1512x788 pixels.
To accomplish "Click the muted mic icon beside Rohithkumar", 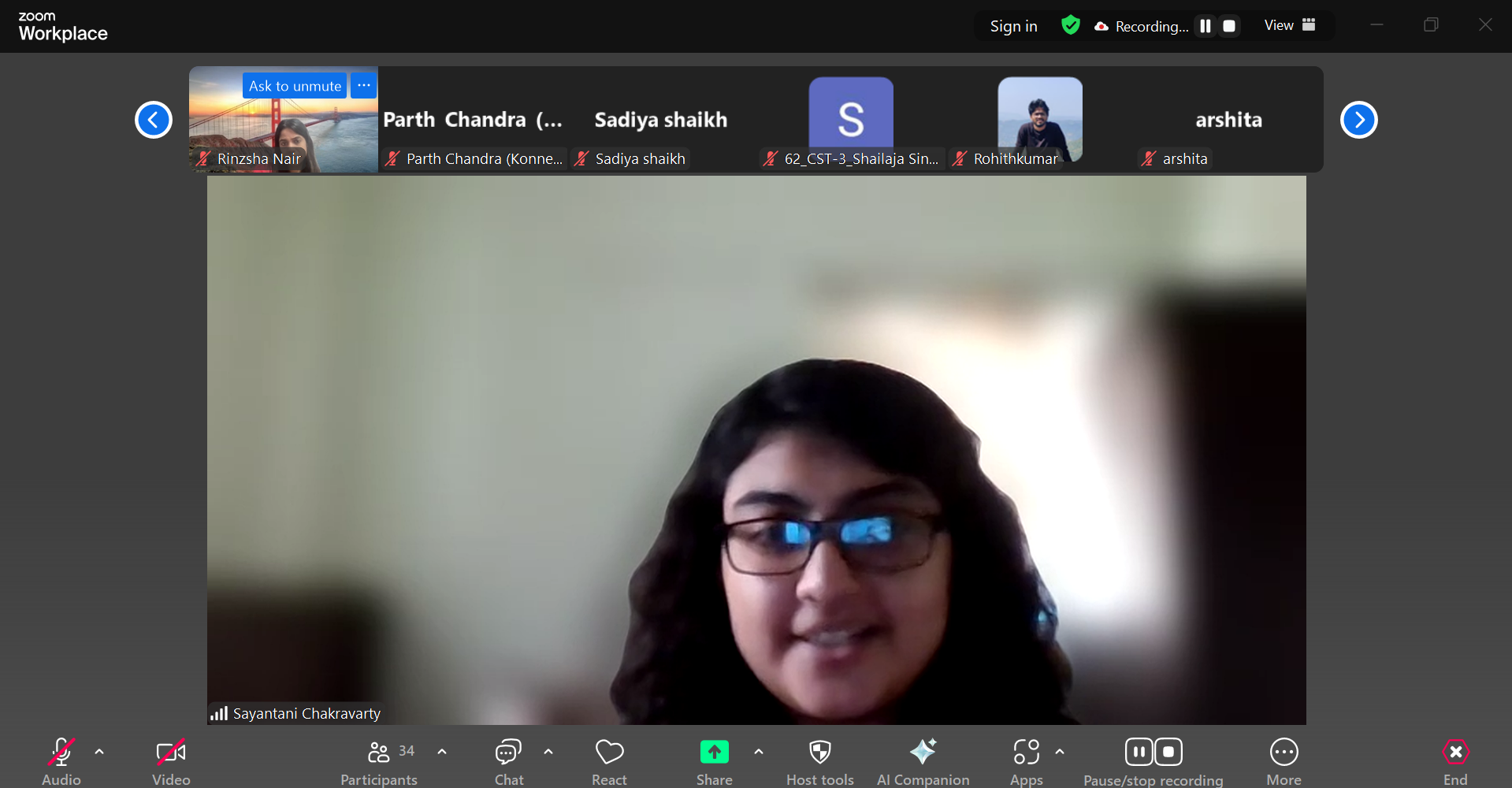I will pyautogui.click(x=960, y=158).
